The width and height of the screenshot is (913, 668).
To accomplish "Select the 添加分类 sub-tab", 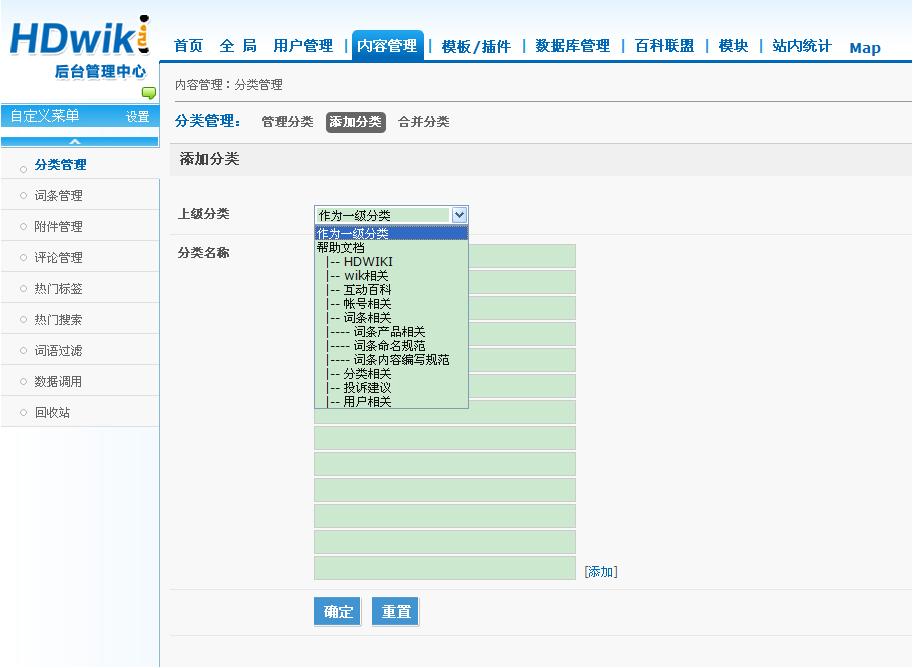I will pyautogui.click(x=355, y=122).
